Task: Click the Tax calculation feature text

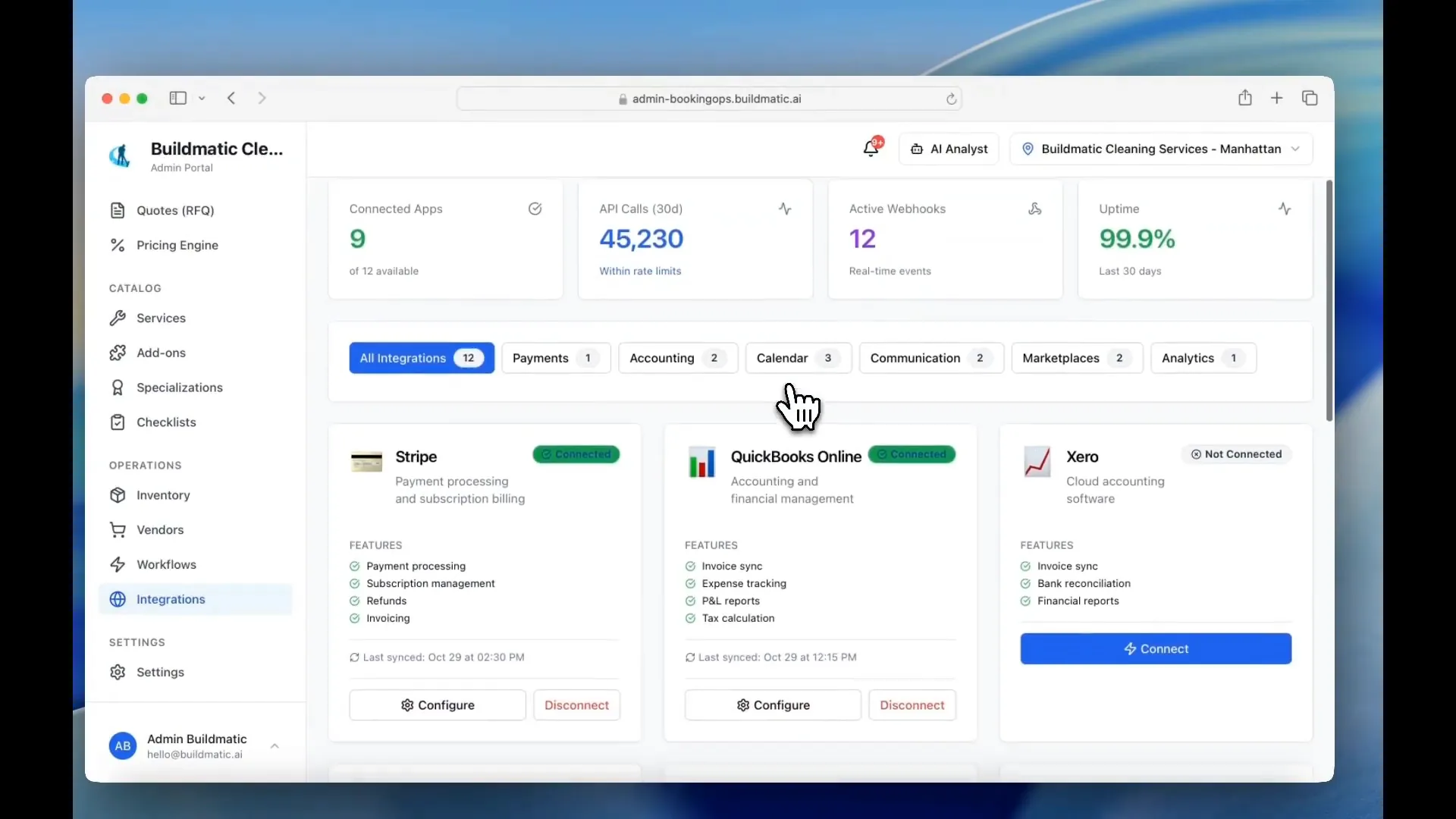Action: coord(738,619)
